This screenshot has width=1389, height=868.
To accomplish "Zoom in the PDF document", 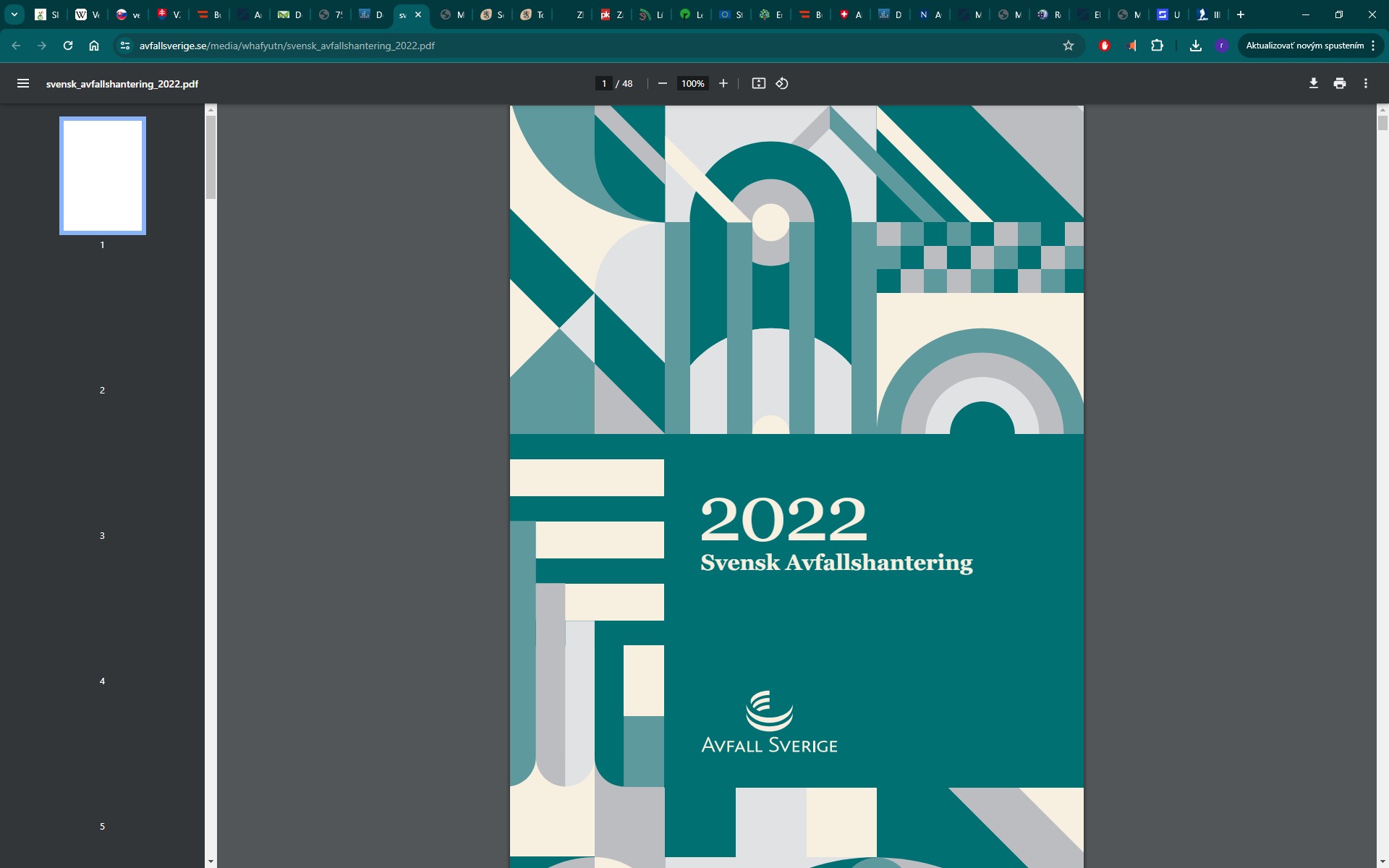I will pyautogui.click(x=723, y=84).
